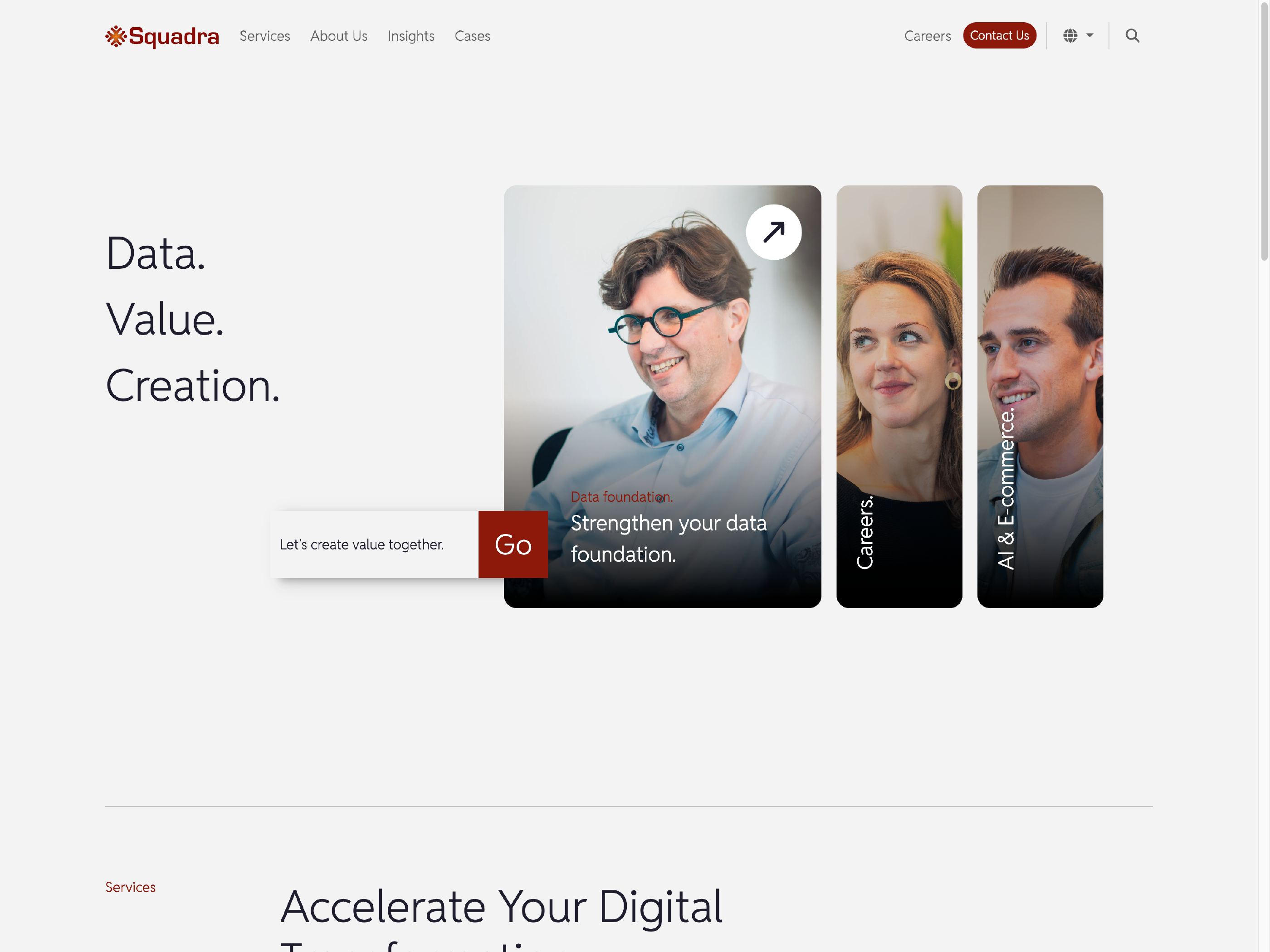Click the Careers link in header
This screenshot has height=952, width=1270.
(x=927, y=36)
